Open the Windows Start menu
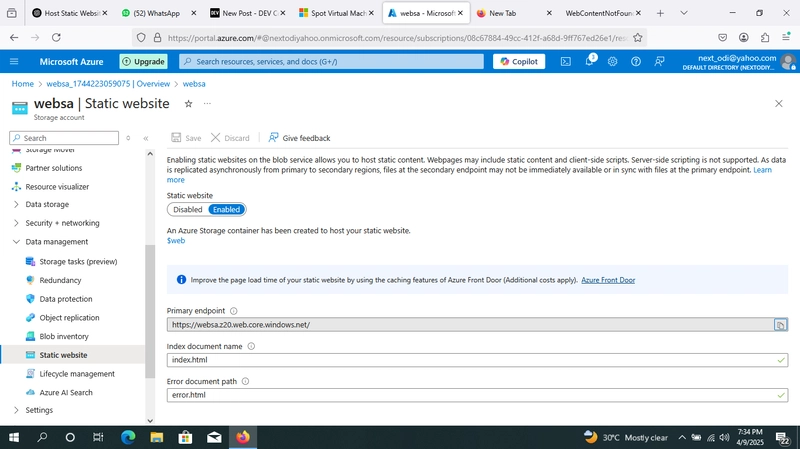 [14, 437]
